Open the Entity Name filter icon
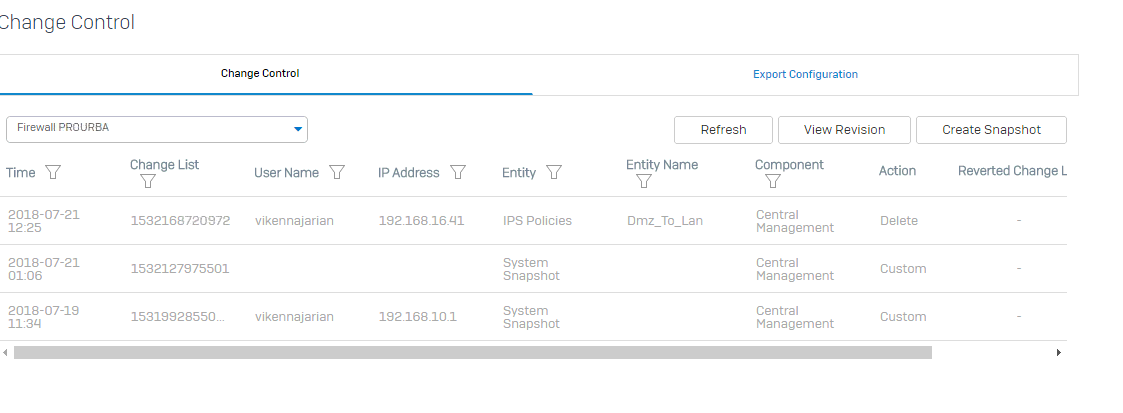This screenshot has width=1123, height=413. pyautogui.click(x=644, y=181)
